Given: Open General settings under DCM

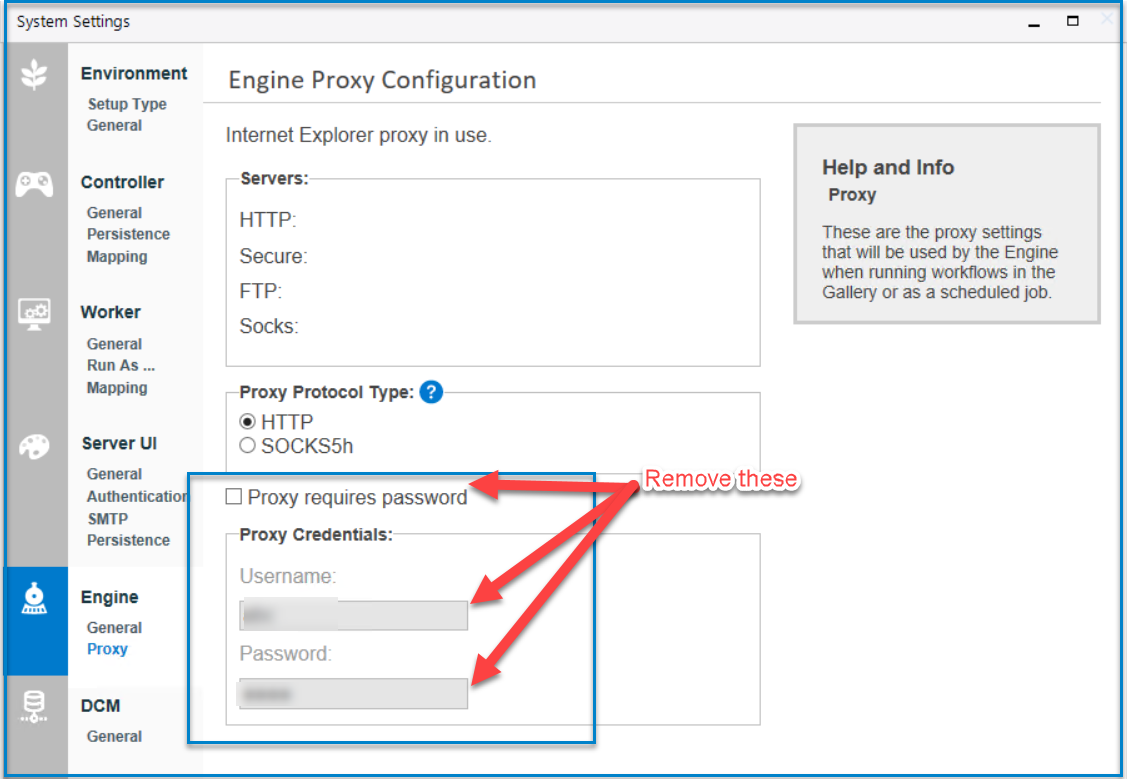Looking at the screenshot, I should [x=113, y=735].
